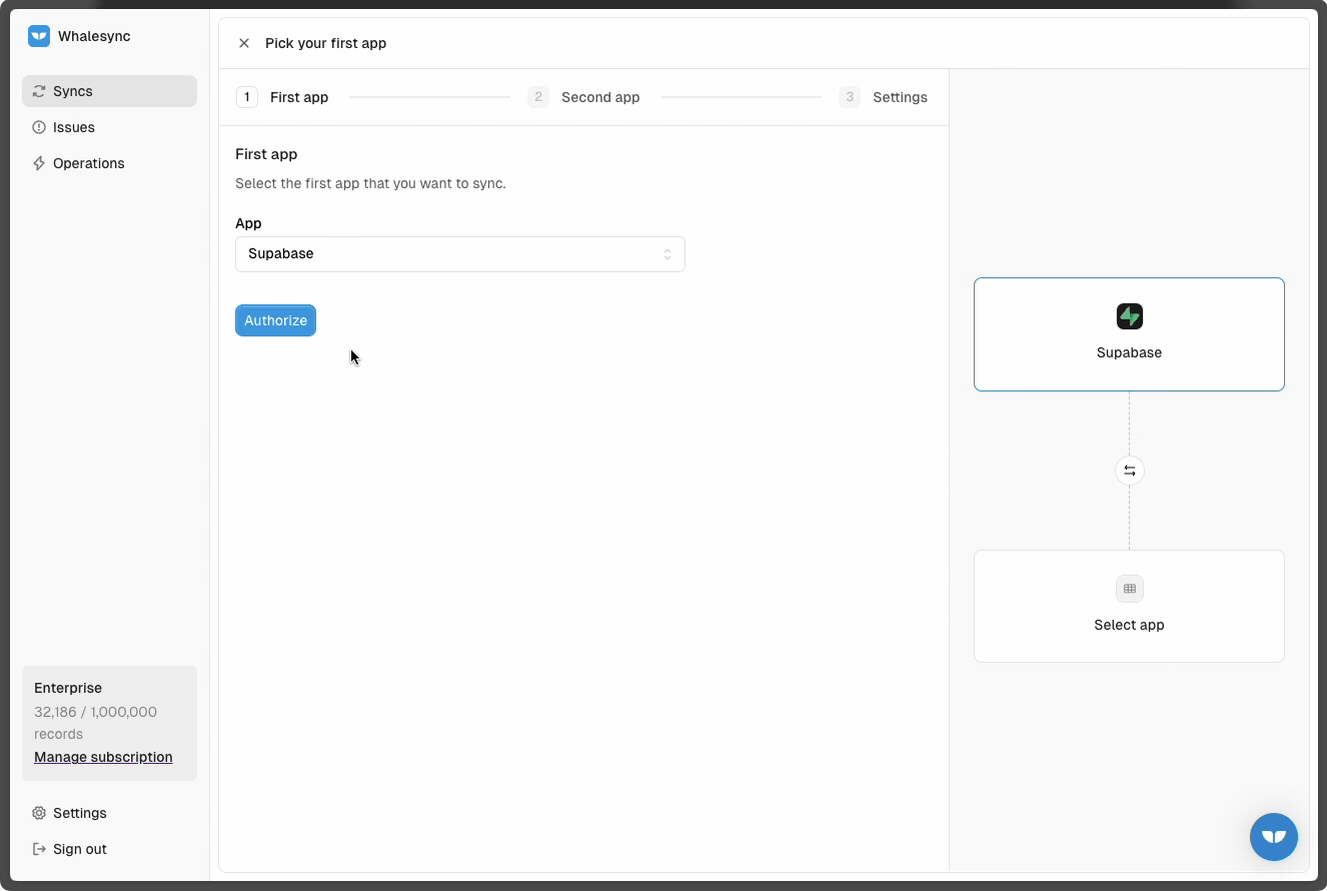Expand the App dropdown showing Supabase
The width and height of the screenshot is (1327, 891).
[460, 254]
